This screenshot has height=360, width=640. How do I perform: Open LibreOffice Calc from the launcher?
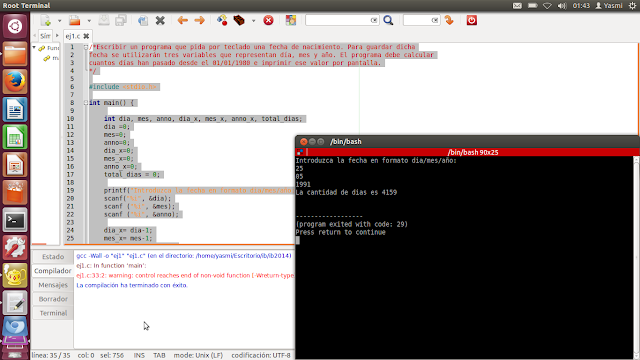click(x=15, y=137)
